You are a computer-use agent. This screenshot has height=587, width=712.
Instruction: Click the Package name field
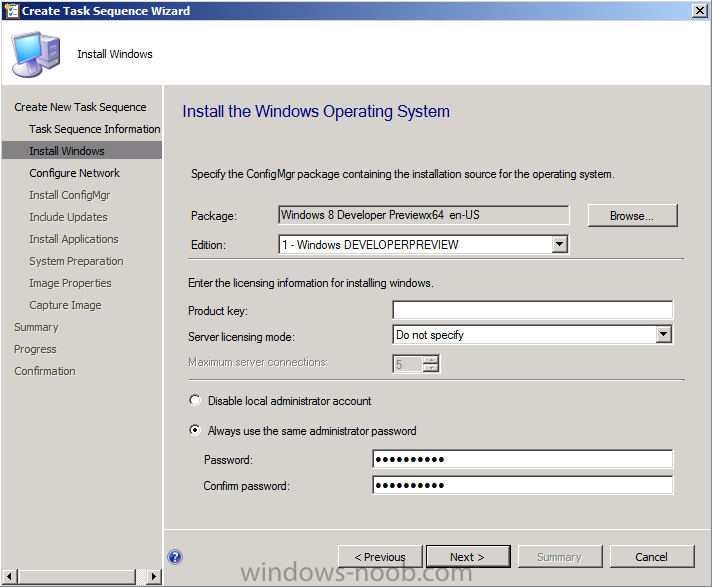(423, 215)
